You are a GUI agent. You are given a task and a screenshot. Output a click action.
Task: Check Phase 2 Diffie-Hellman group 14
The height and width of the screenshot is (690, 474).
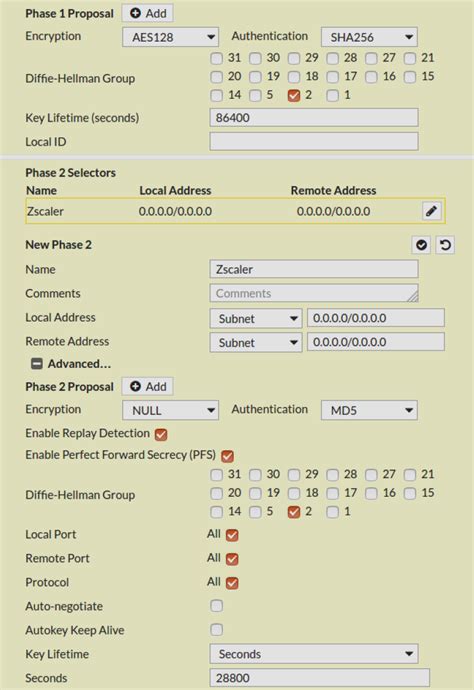pos(216,512)
